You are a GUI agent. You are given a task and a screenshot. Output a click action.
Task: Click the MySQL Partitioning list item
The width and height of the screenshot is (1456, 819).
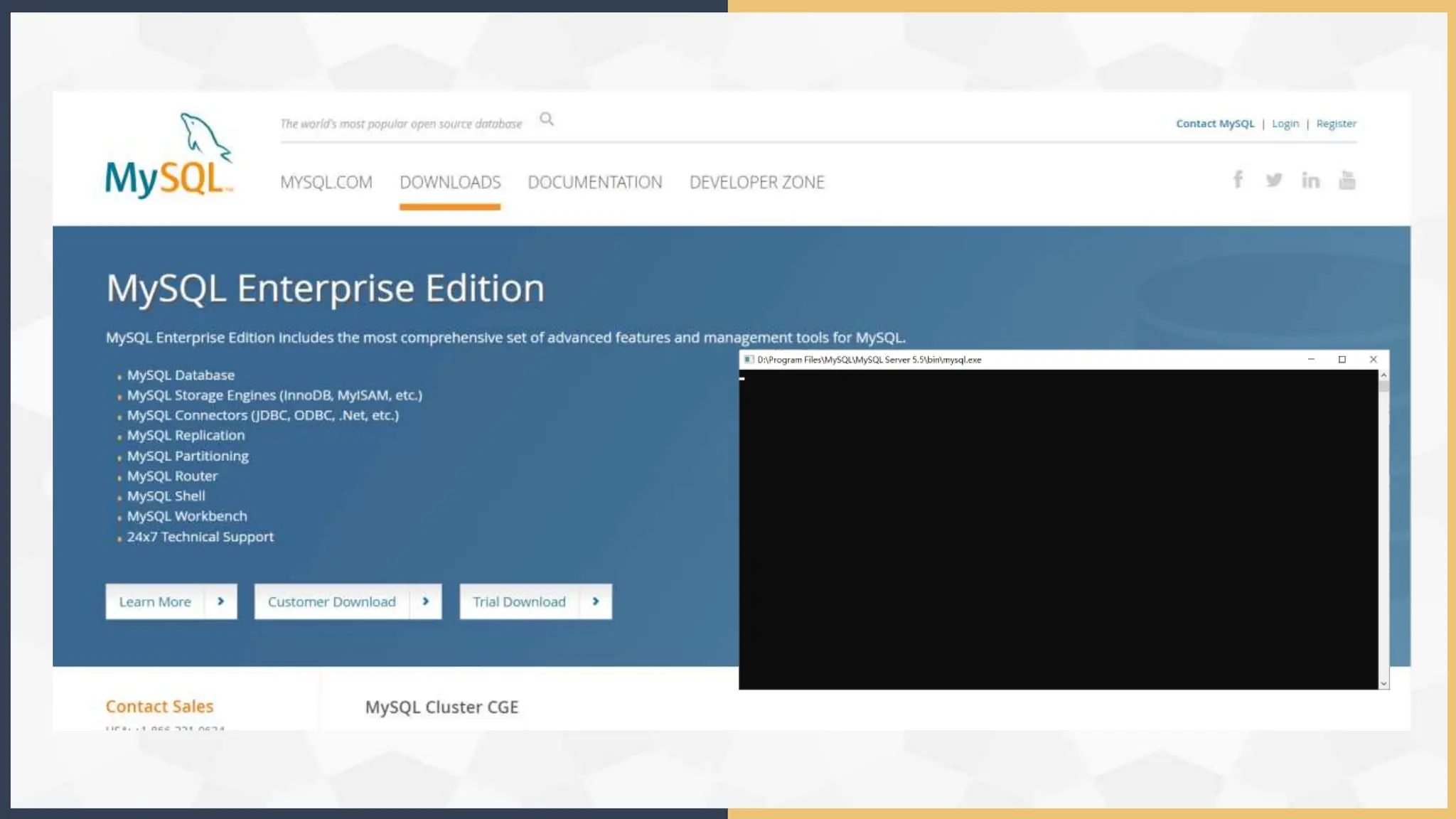(188, 456)
